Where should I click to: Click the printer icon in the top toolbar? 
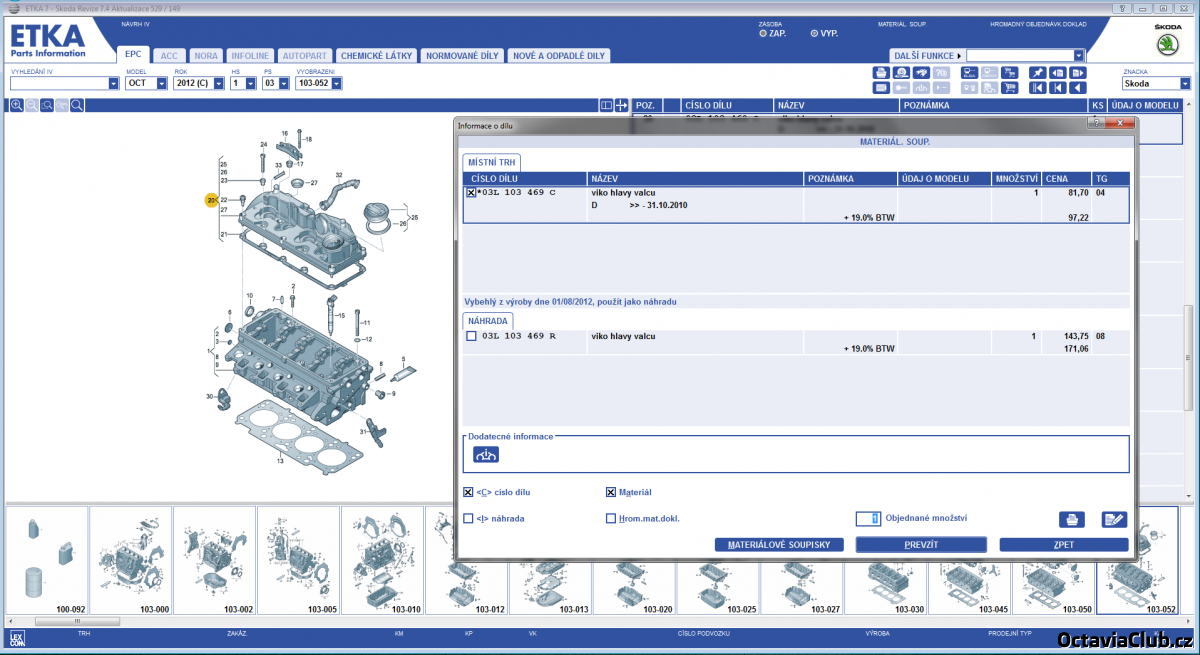click(x=881, y=73)
